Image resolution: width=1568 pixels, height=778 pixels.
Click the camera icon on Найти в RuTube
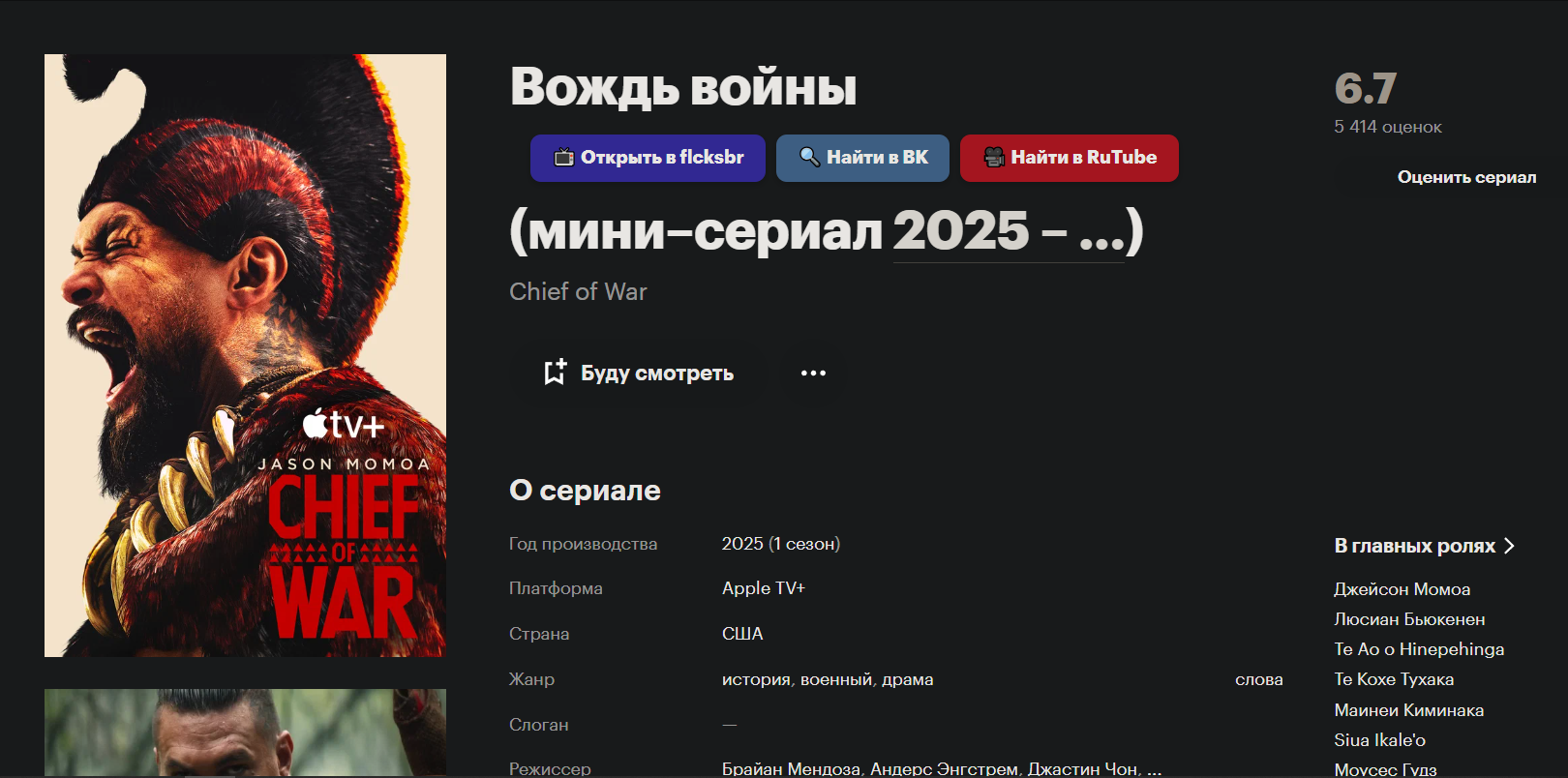click(994, 157)
